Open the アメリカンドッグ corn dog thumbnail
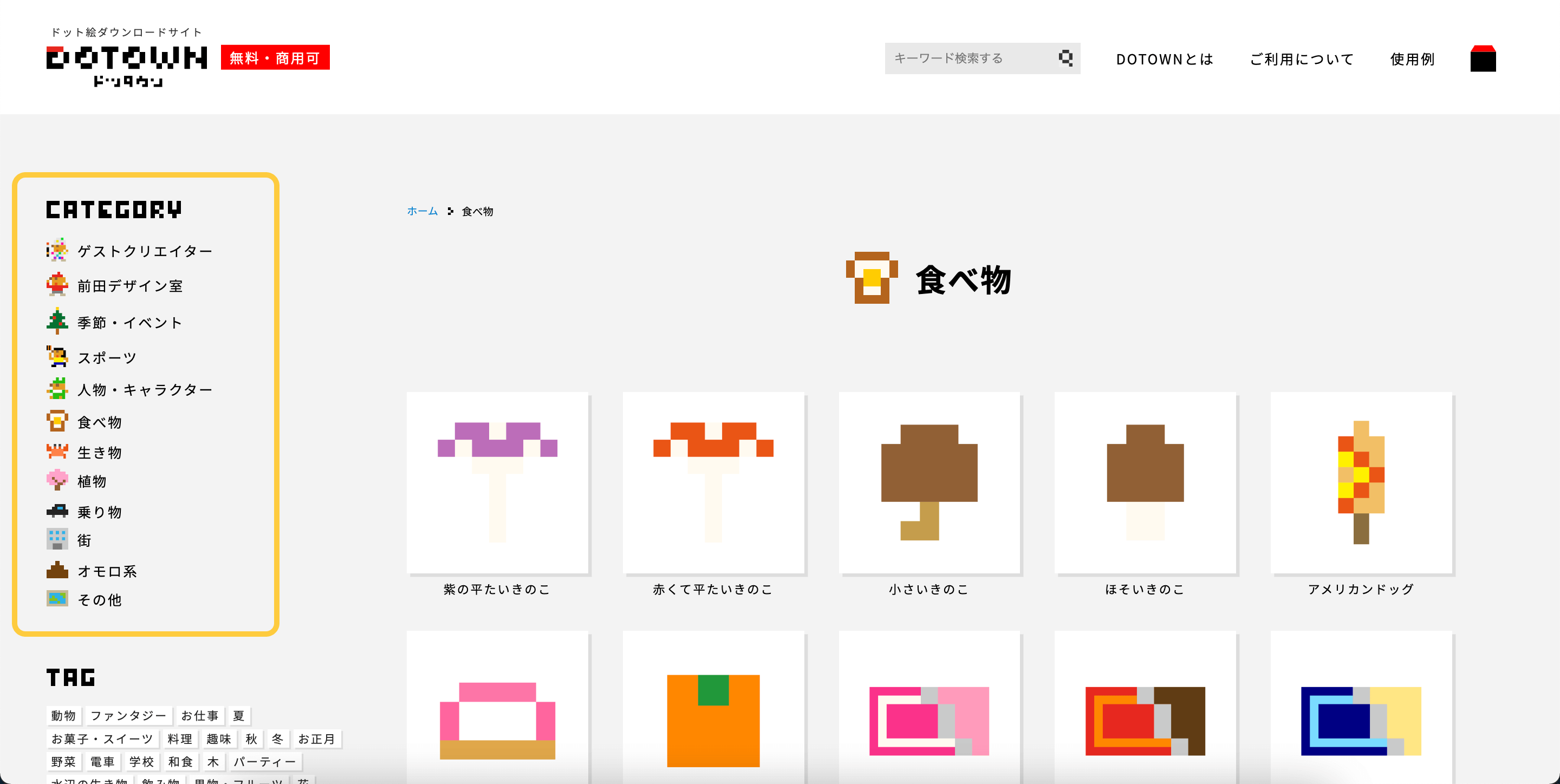 [1361, 482]
